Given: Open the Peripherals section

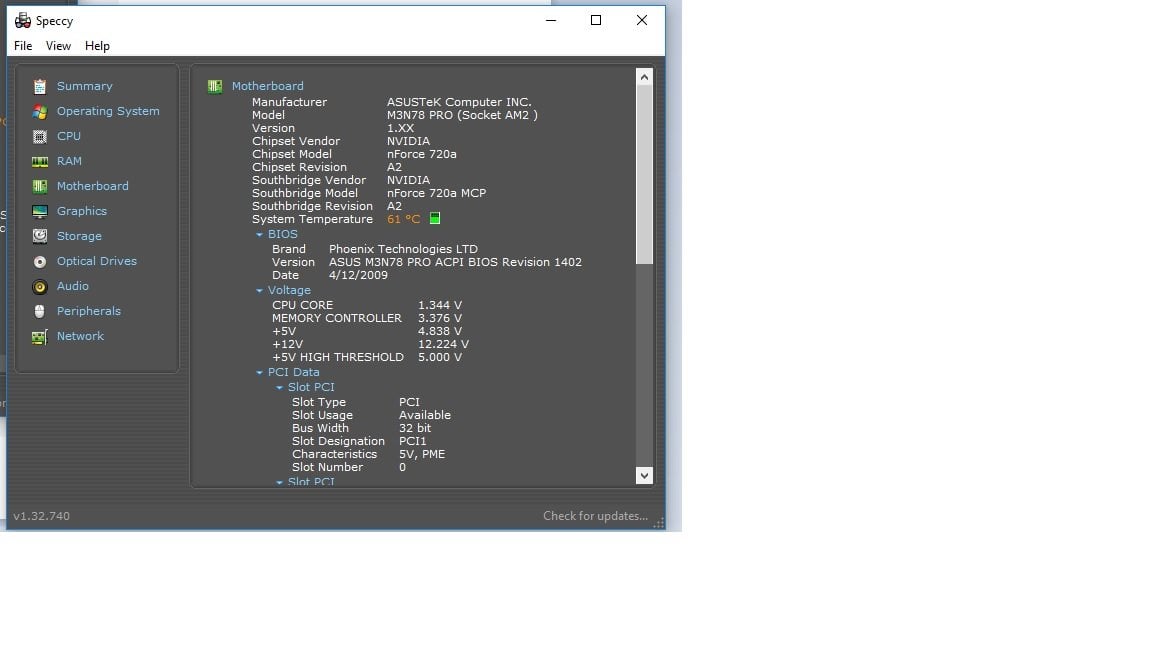Looking at the screenshot, I should pos(89,311).
